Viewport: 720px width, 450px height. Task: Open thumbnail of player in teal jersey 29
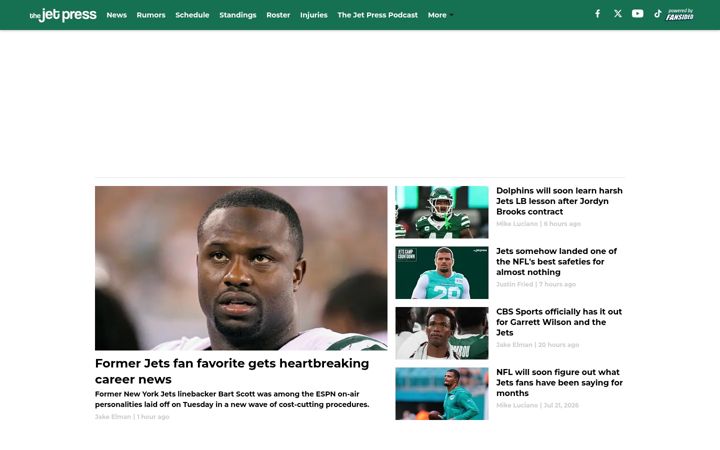442,273
